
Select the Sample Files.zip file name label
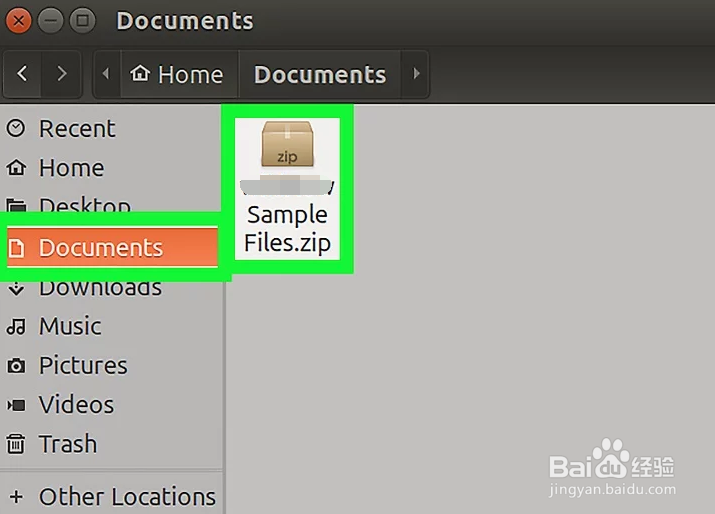click(287, 228)
